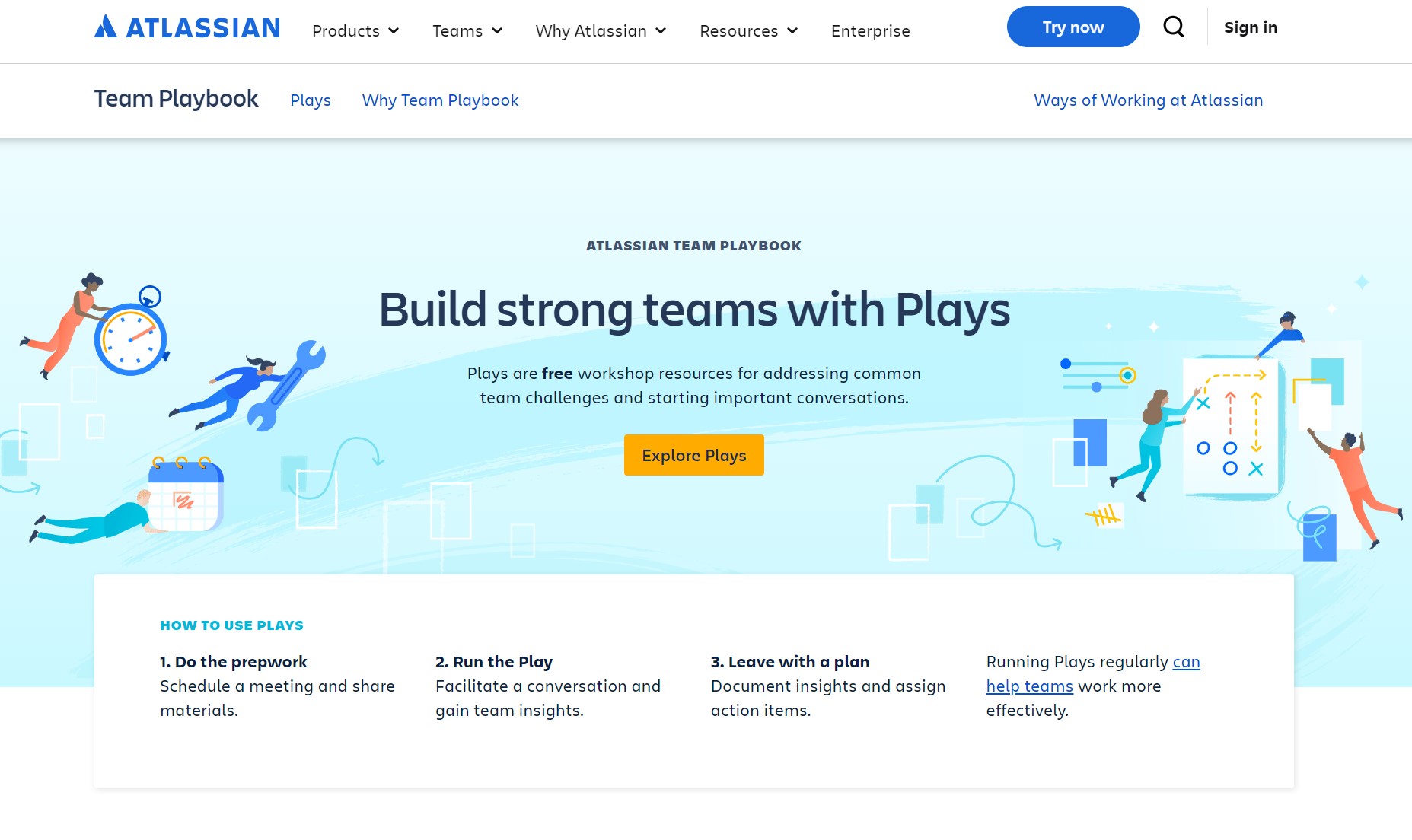Click the 'Build strong teams with Plays' heading
Image resolution: width=1412 pixels, height=840 pixels.
click(x=694, y=310)
